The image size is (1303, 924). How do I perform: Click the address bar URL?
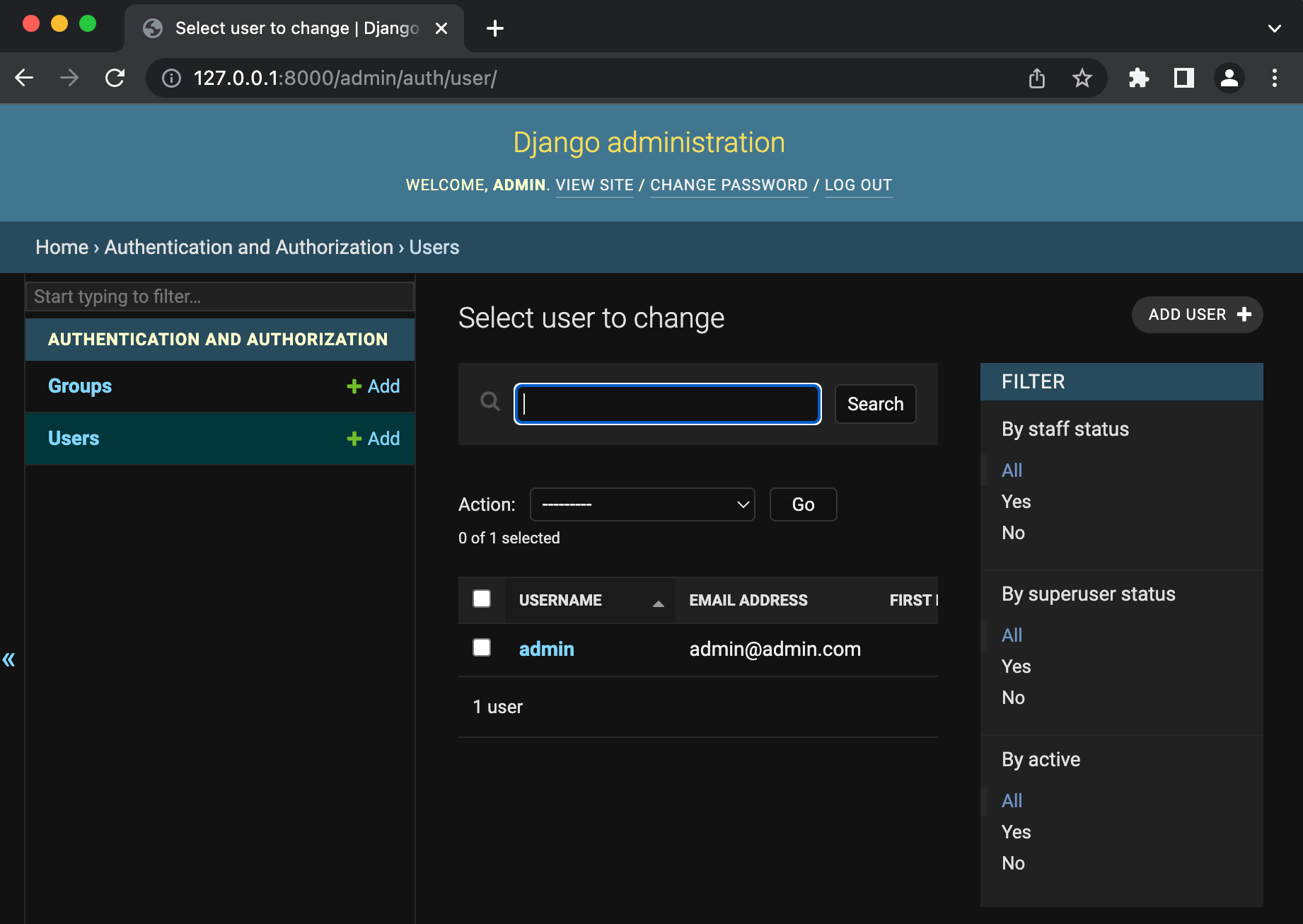click(x=345, y=78)
